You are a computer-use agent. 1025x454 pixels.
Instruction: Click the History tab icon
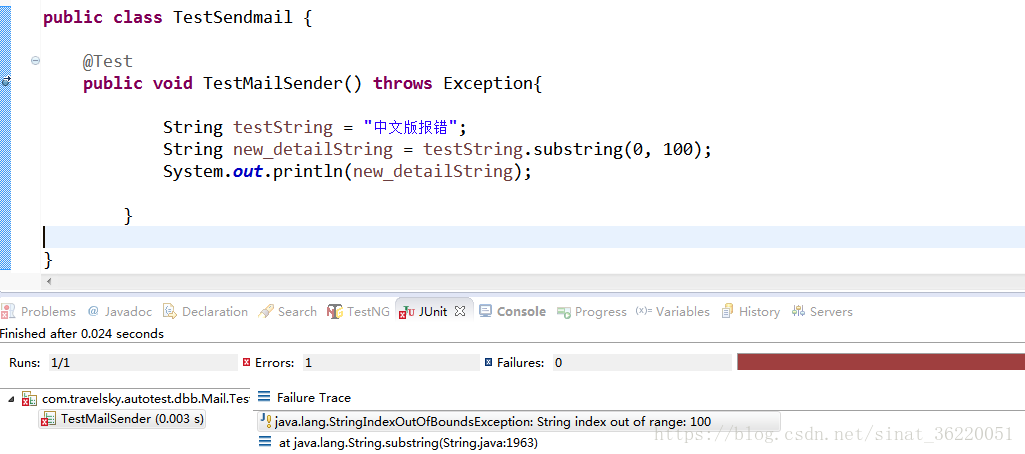click(727, 312)
